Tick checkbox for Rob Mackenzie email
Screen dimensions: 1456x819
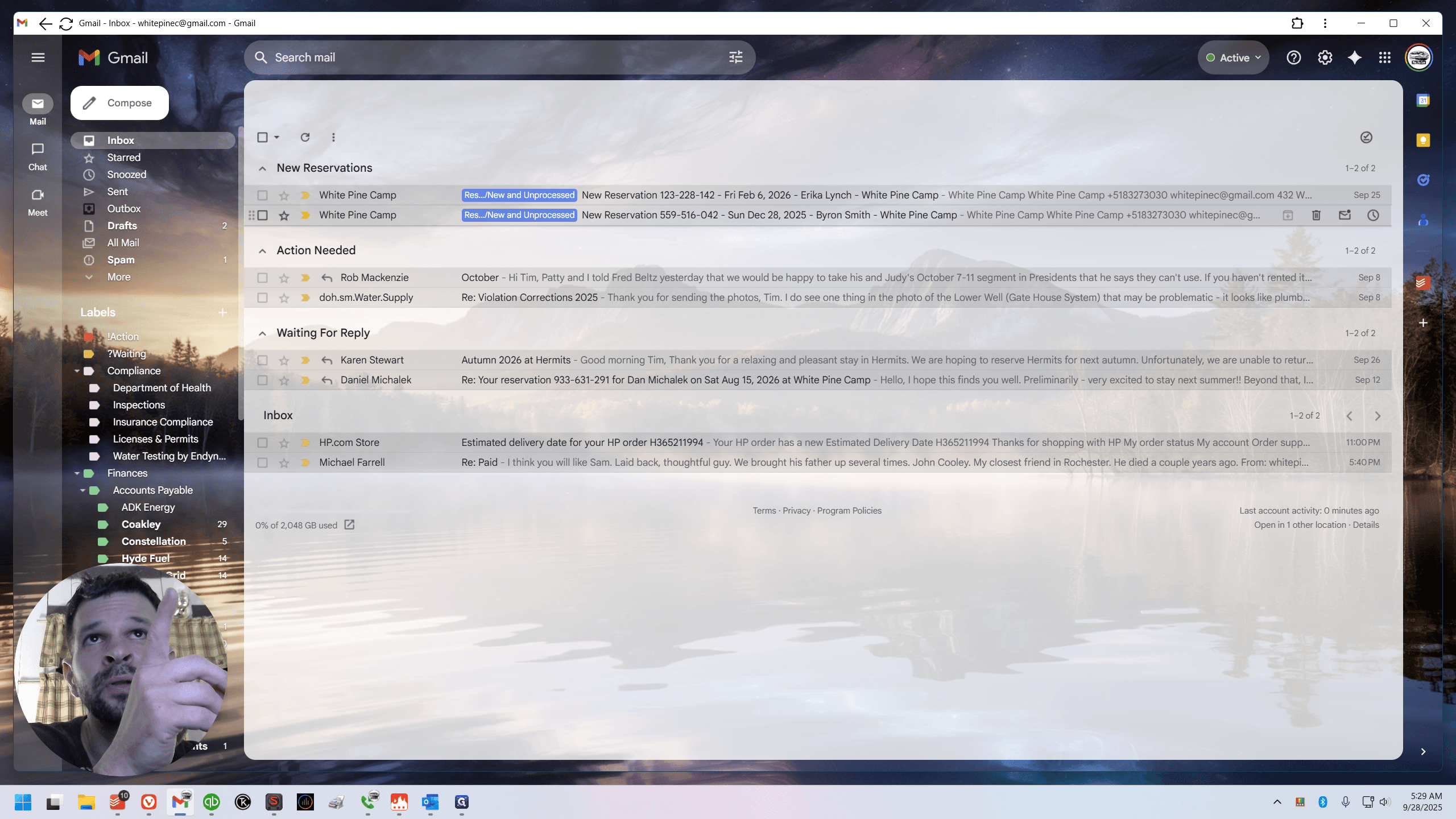[x=262, y=278]
